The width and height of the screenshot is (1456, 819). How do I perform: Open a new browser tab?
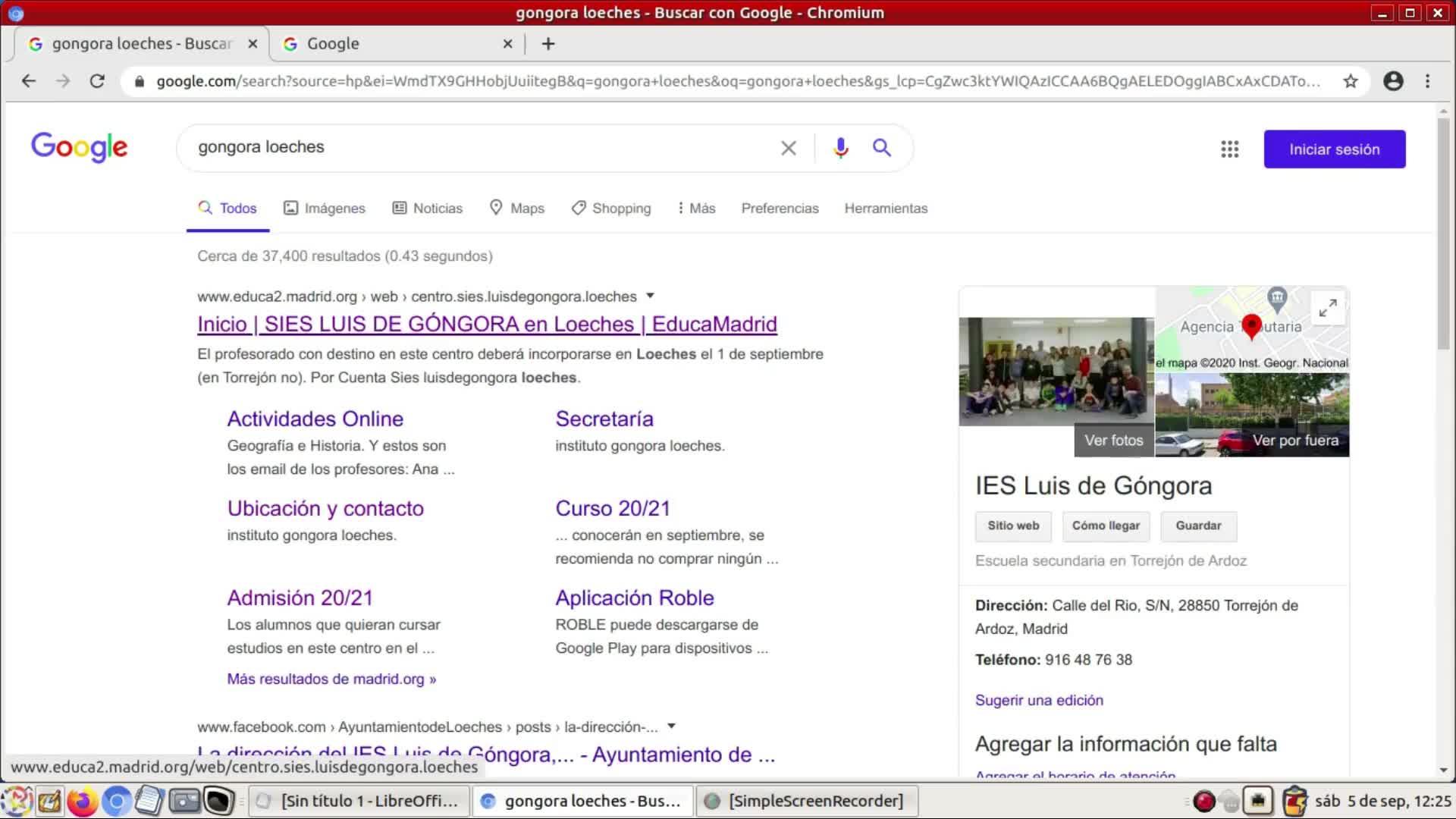[x=548, y=44]
